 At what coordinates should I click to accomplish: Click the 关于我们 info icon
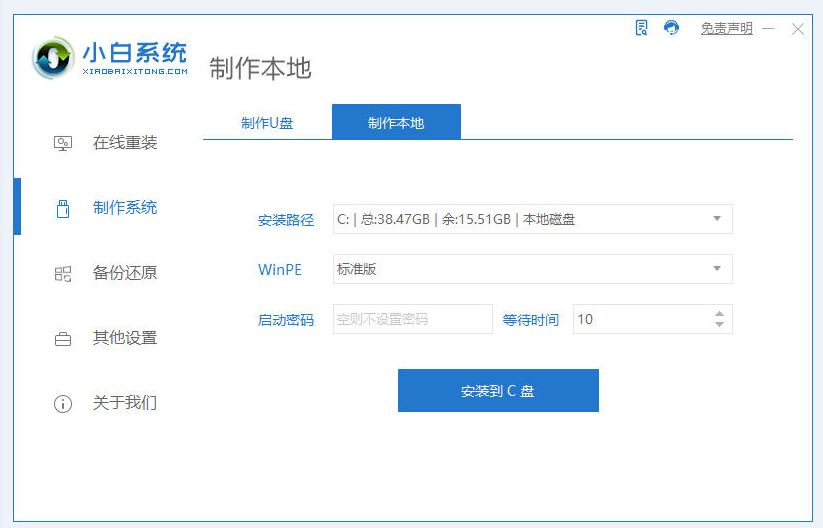(62, 404)
